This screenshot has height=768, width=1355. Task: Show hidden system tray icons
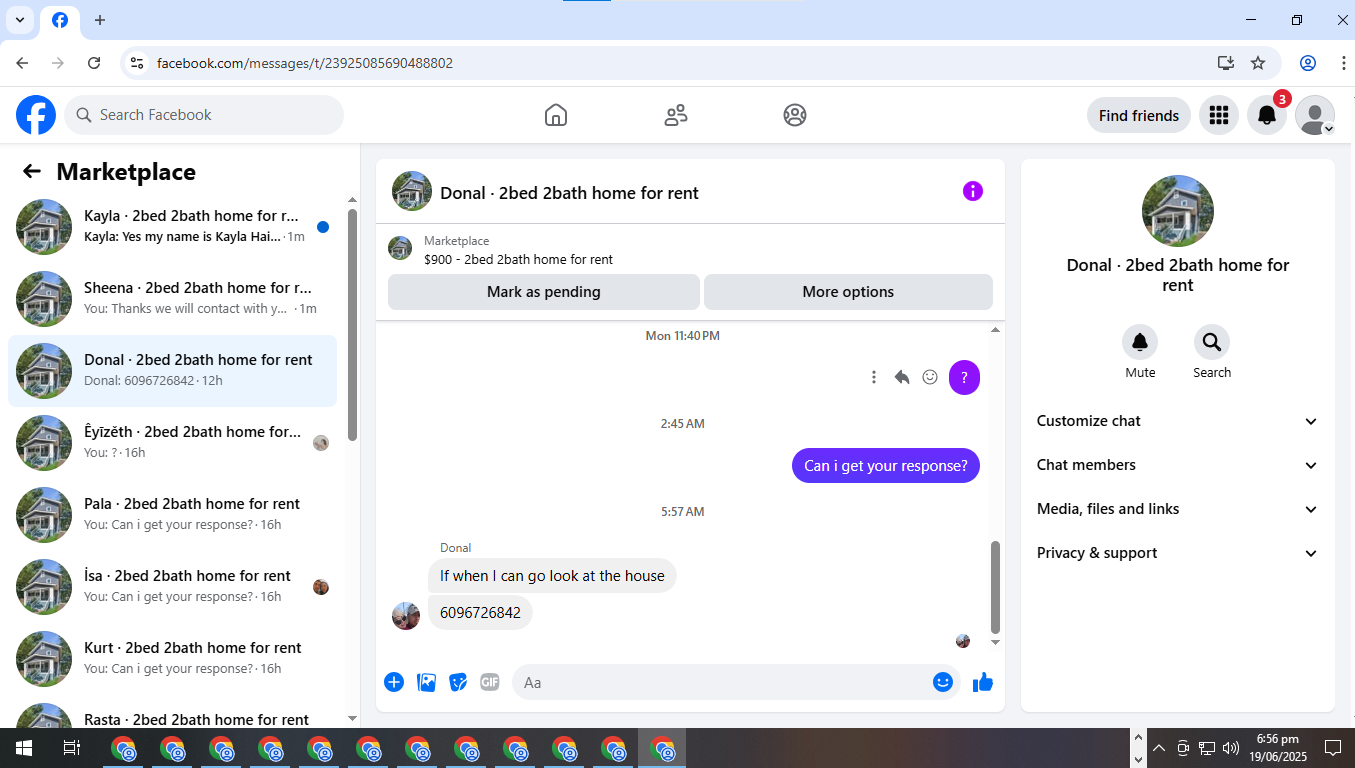(1159, 748)
